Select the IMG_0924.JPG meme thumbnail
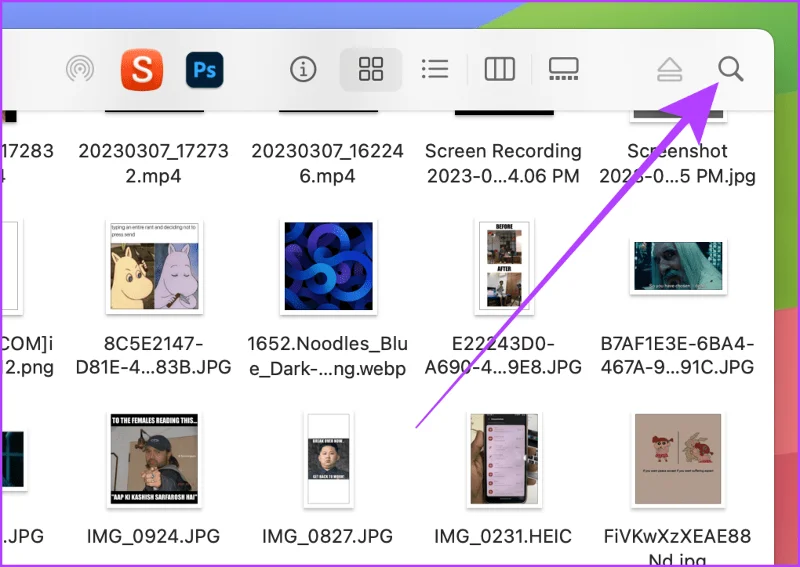Viewport: 800px width, 567px height. pos(154,459)
